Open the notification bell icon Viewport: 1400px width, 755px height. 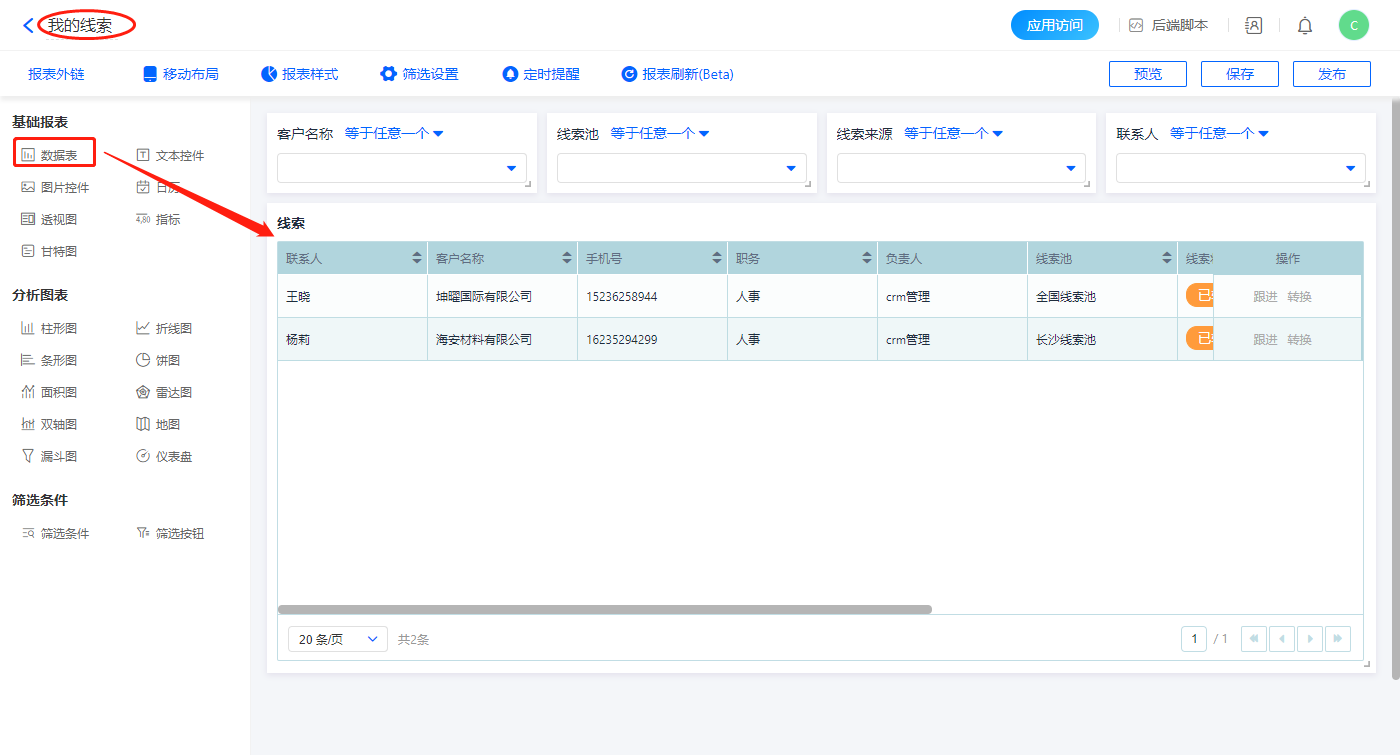pyautogui.click(x=1305, y=26)
